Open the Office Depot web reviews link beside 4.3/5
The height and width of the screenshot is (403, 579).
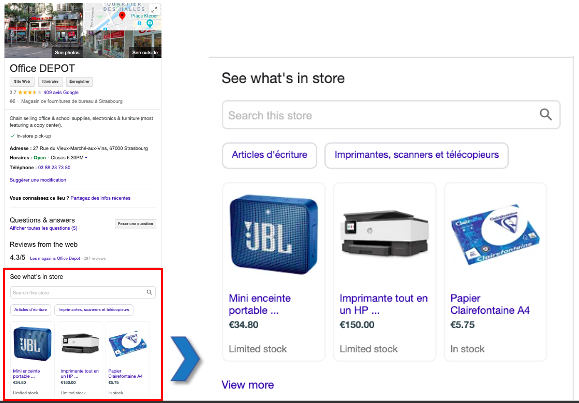[x=55, y=259]
